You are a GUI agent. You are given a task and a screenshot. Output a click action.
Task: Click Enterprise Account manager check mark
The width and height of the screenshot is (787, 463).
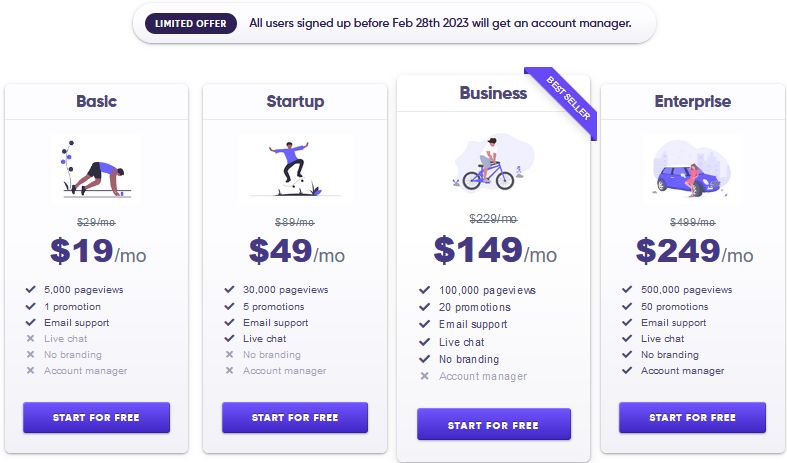[x=627, y=371]
